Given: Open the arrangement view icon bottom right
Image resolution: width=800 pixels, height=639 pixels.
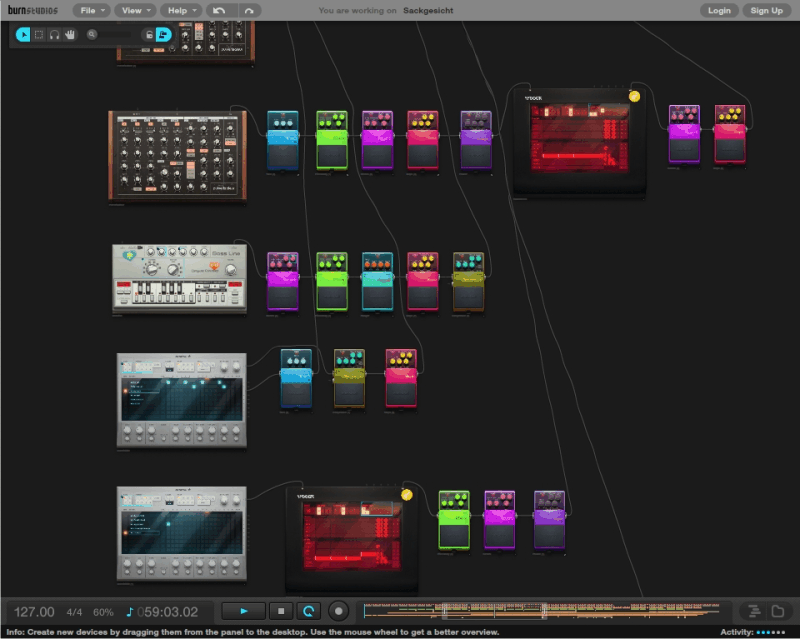Looking at the screenshot, I should pos(753,611).
